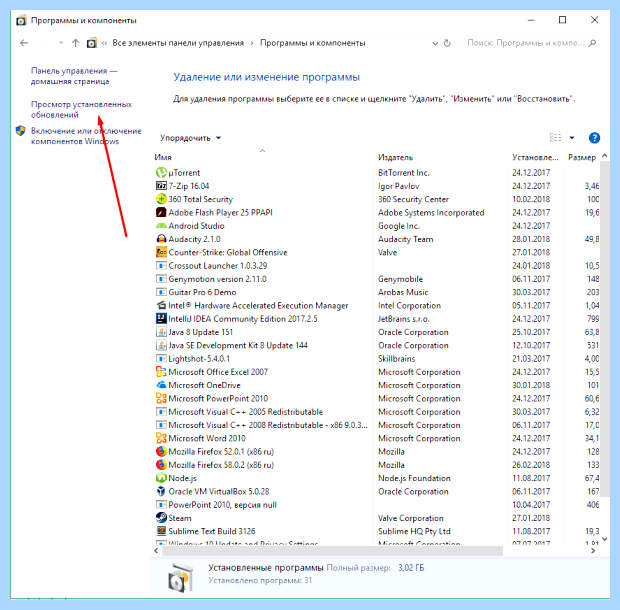
Task: Open the address bar history dropdown
Action: [x=435, y=43]
